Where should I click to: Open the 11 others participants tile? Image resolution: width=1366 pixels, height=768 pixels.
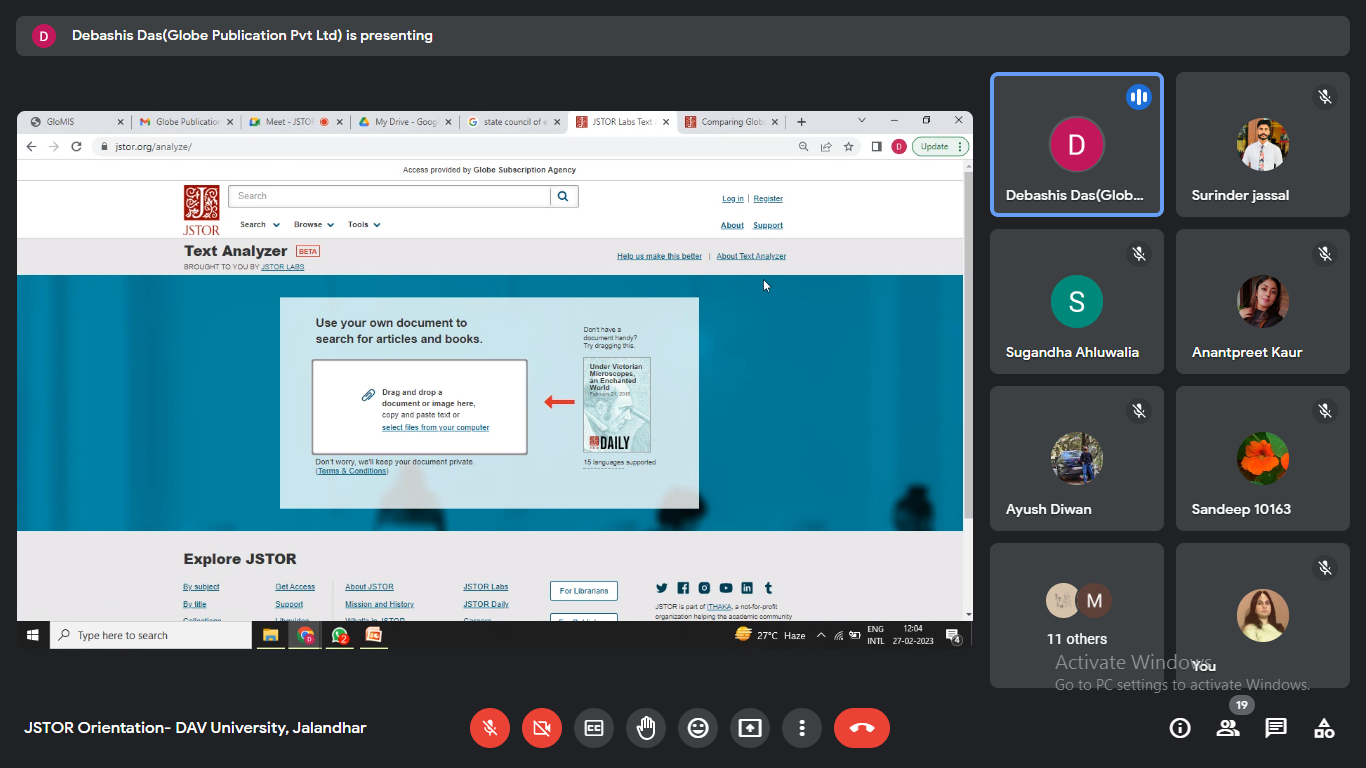point(1077,615)
